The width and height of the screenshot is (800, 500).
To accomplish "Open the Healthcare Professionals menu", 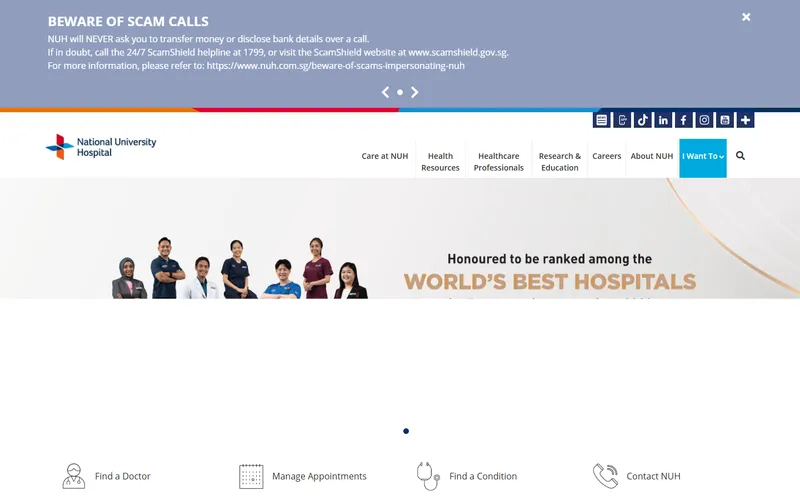I will point(498,162).
